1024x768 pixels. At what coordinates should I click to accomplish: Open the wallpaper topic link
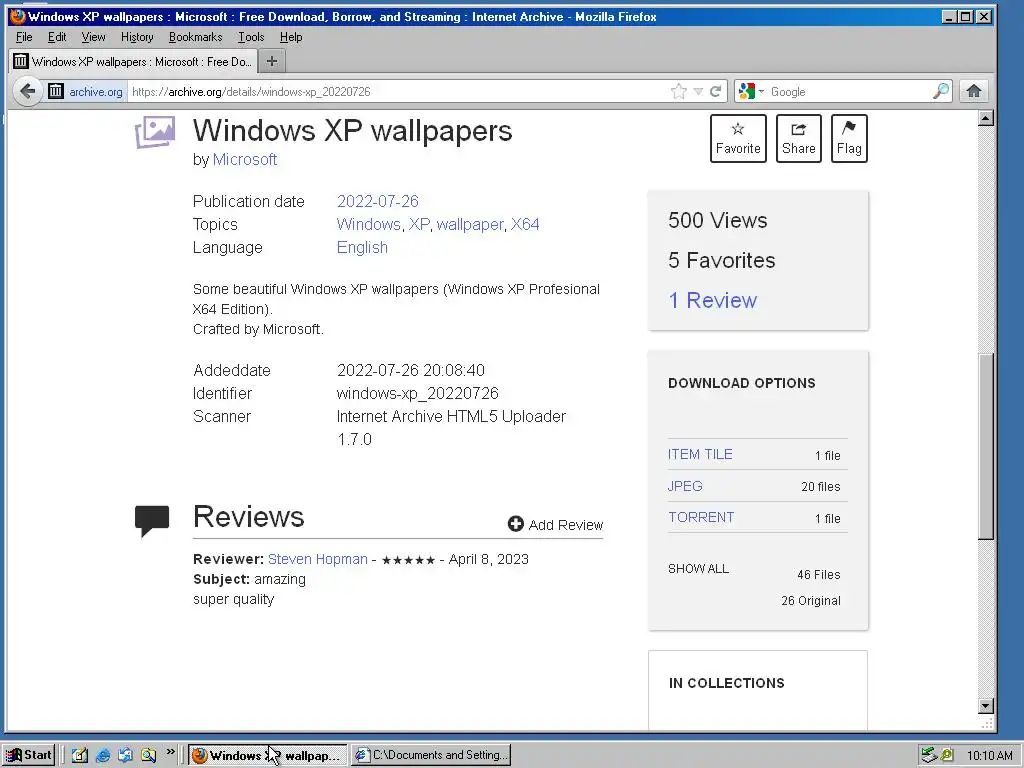[470, 225]
